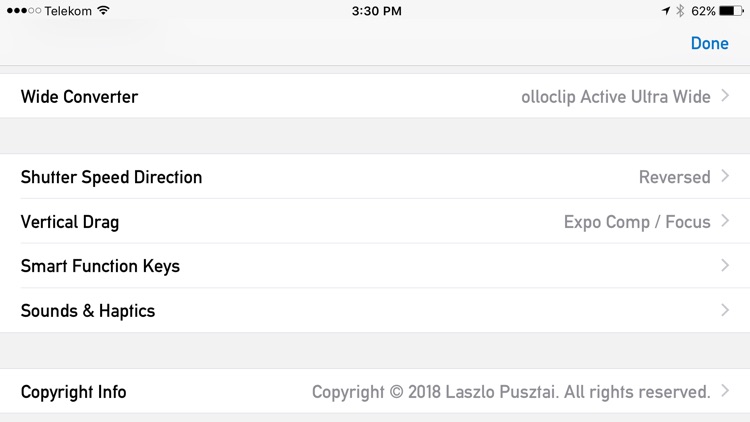Open the Copyright Info row
This screenshot has width=750, height=422.
(x=375, y=391)
